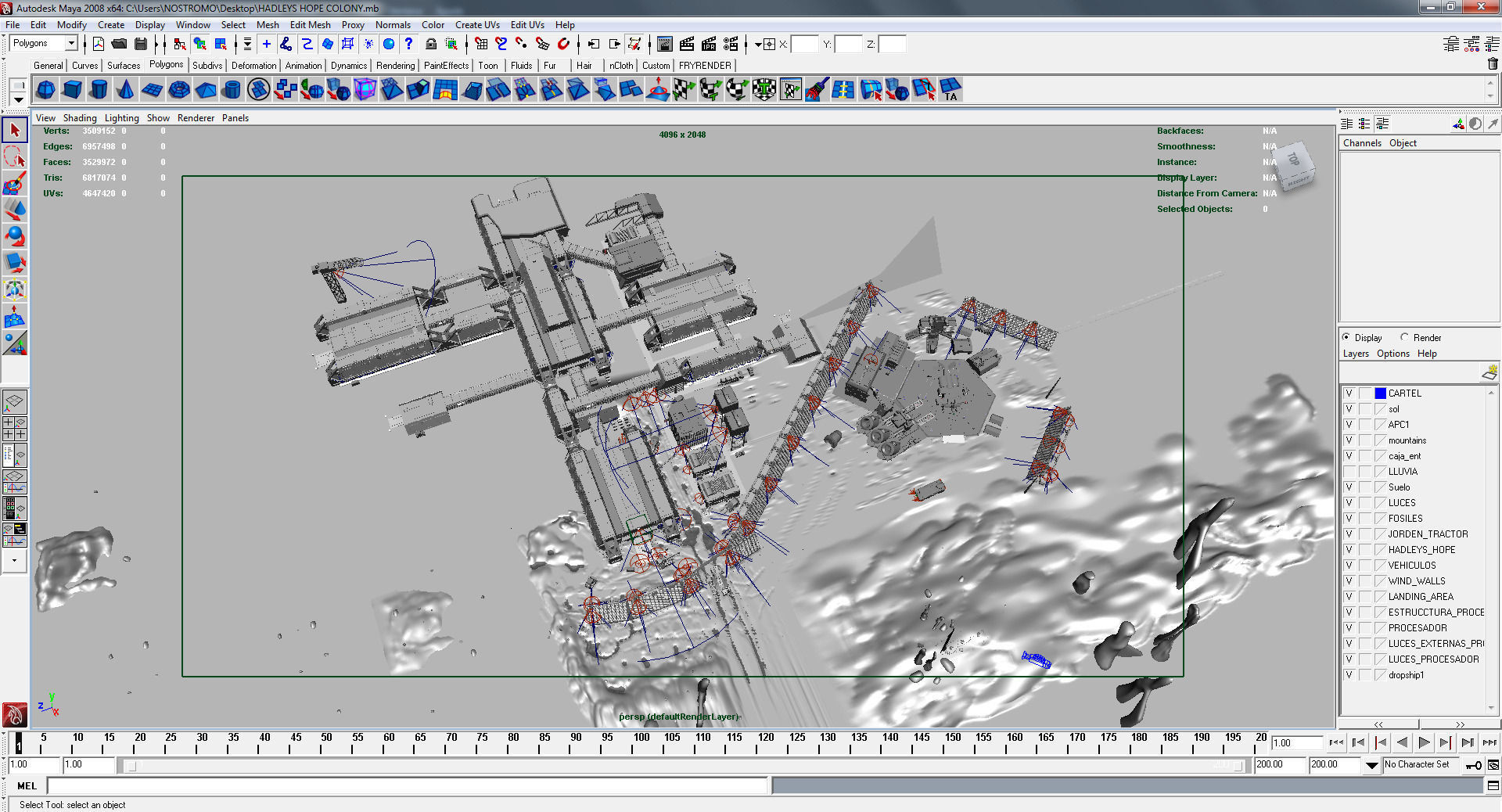This screenshot has height=812, width=1502.
Task: Toggle visibility of the dropship1 layer
Action: (x=1349, y=675)
